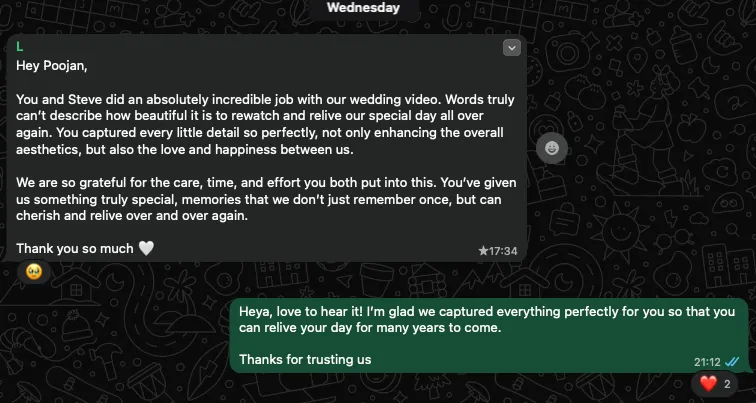Click the "Thank you so much" closing line
This screenshot has width=756, height=403.
click(x=75, y=249)
